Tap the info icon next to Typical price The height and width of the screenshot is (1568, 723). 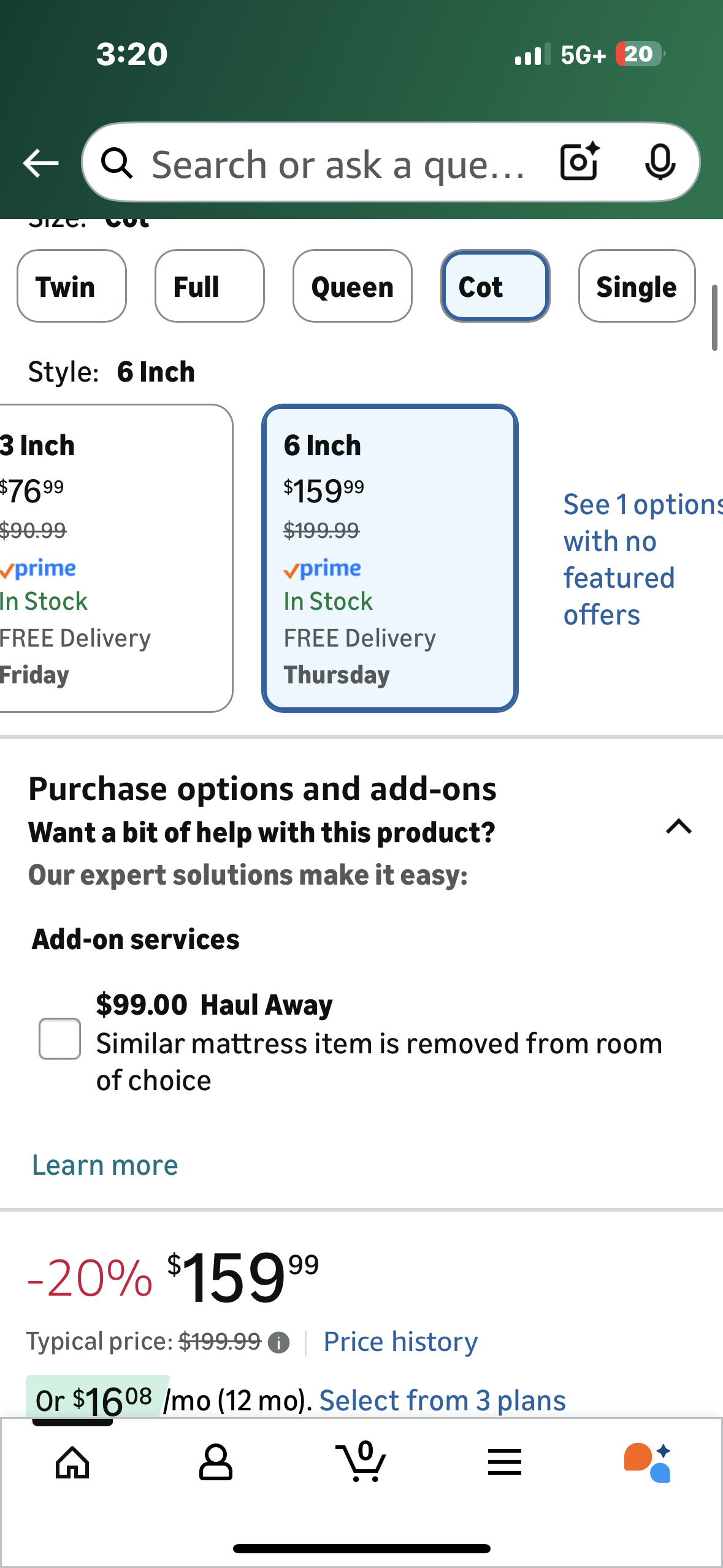280,1341
